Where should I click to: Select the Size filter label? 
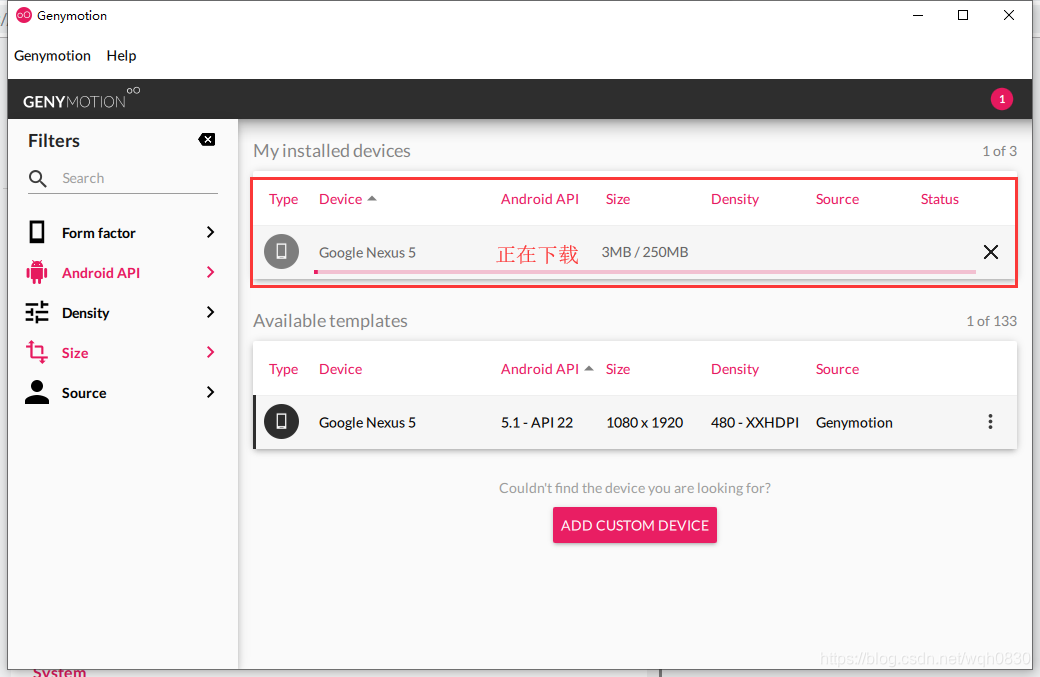click(75, 353)
